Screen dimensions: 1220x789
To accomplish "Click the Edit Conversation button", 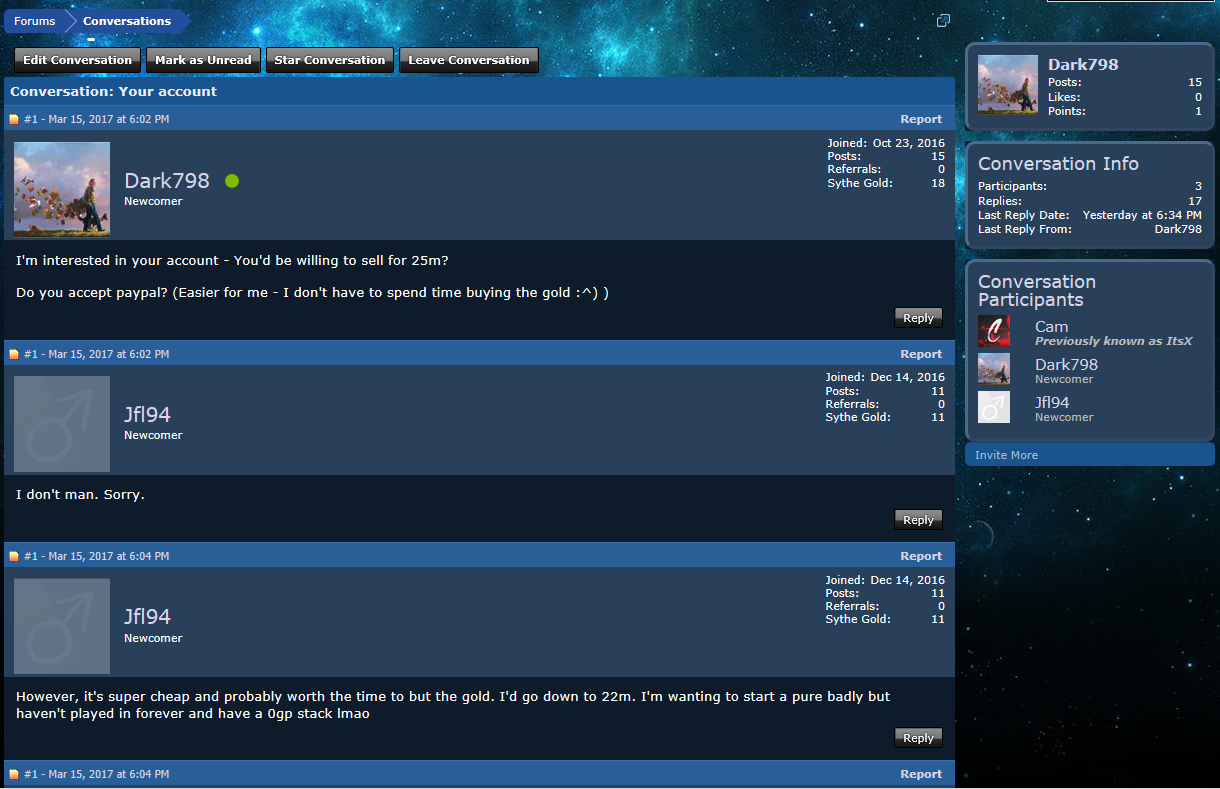I will click(x=78, y=60).
